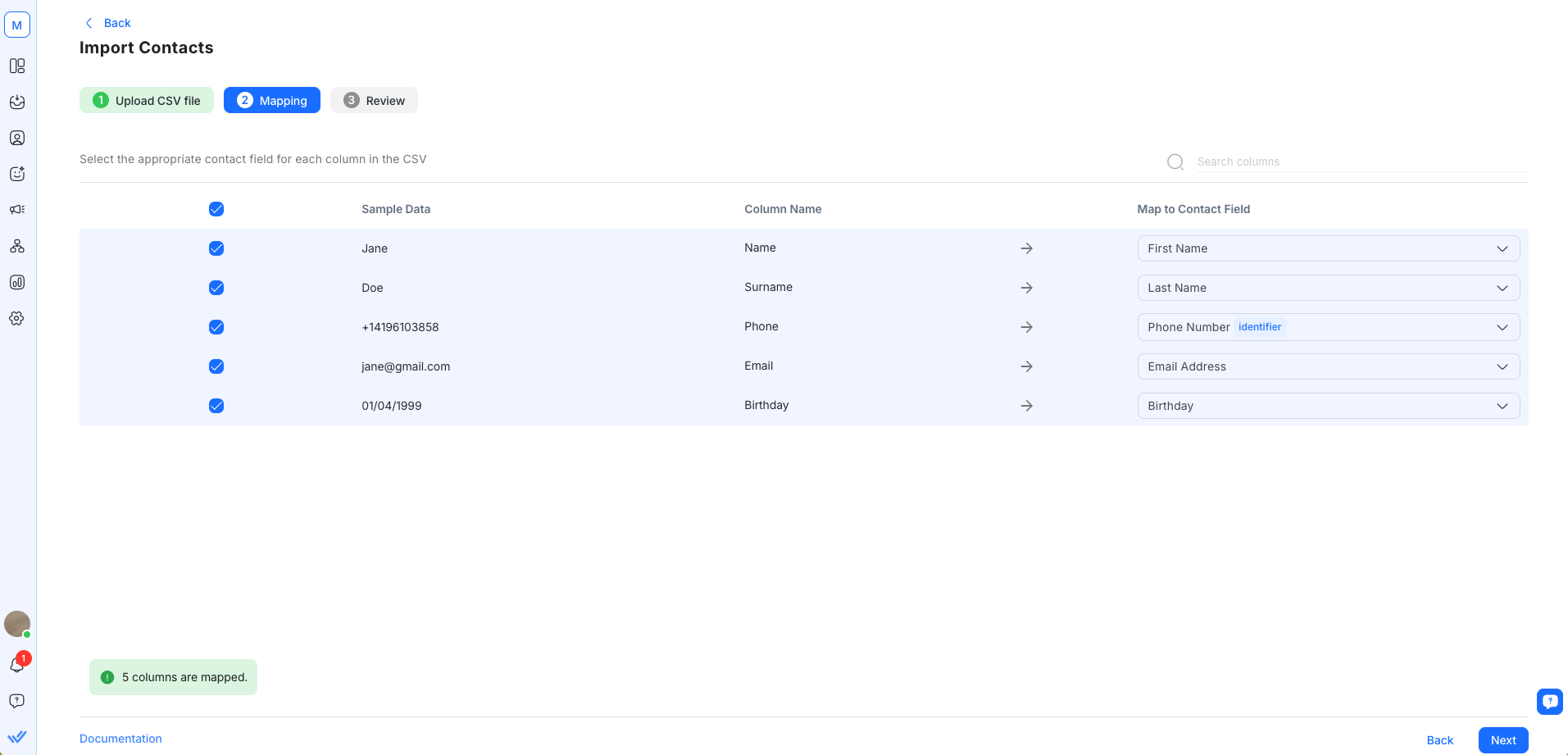Open the Email Address mapping dropdown
Viewport: 1568px width, 755px height.
click(1328, 366)
